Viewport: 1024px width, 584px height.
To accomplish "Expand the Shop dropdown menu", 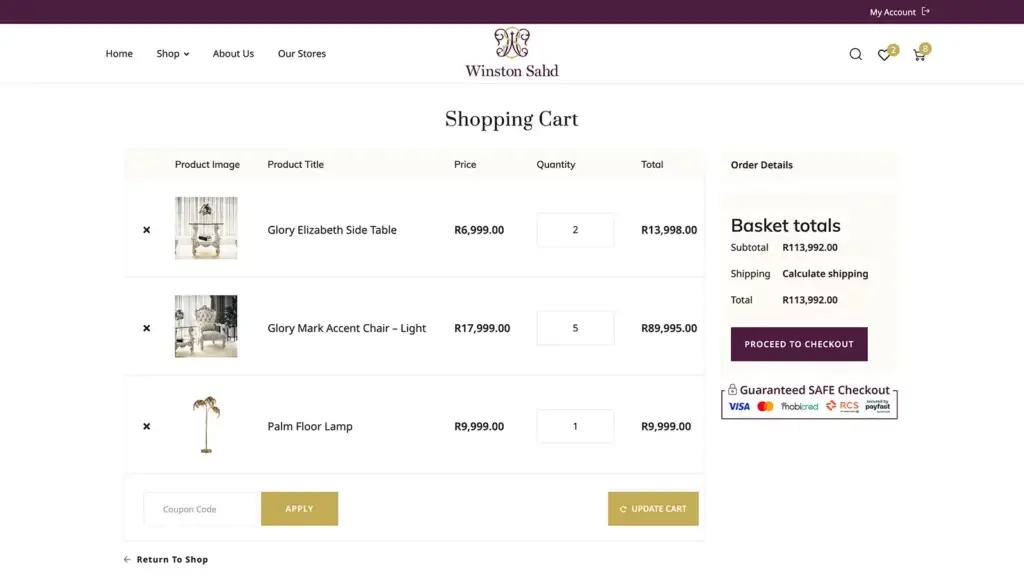I will (172, 54).
